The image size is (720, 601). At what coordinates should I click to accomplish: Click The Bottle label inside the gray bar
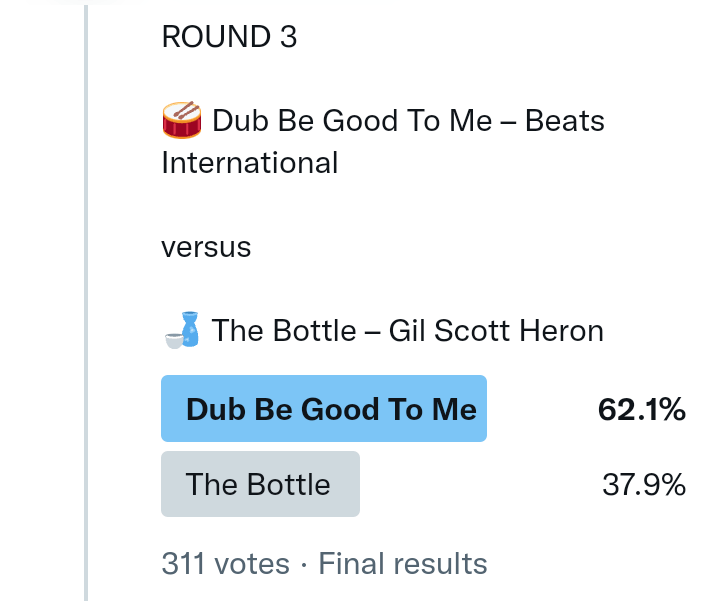(x=258, y=485)
